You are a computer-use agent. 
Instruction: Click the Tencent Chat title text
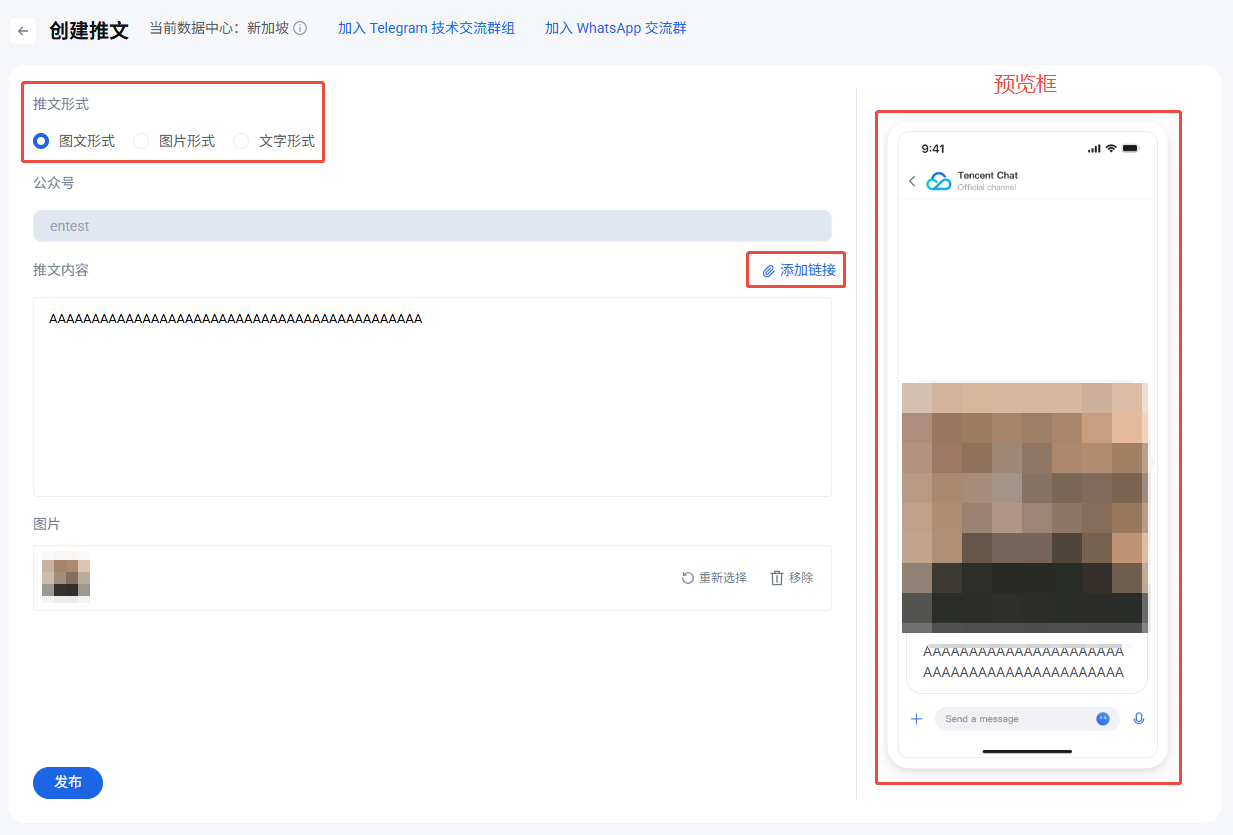point(988,175)
